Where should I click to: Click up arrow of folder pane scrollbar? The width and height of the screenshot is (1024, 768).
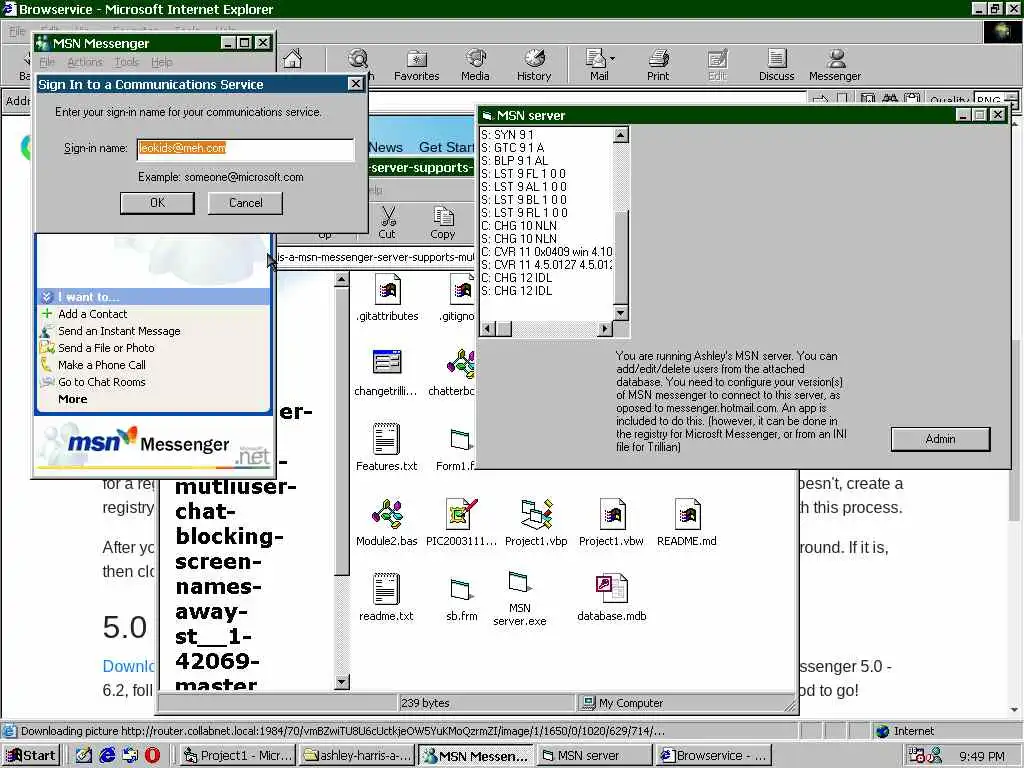[342, 280]
